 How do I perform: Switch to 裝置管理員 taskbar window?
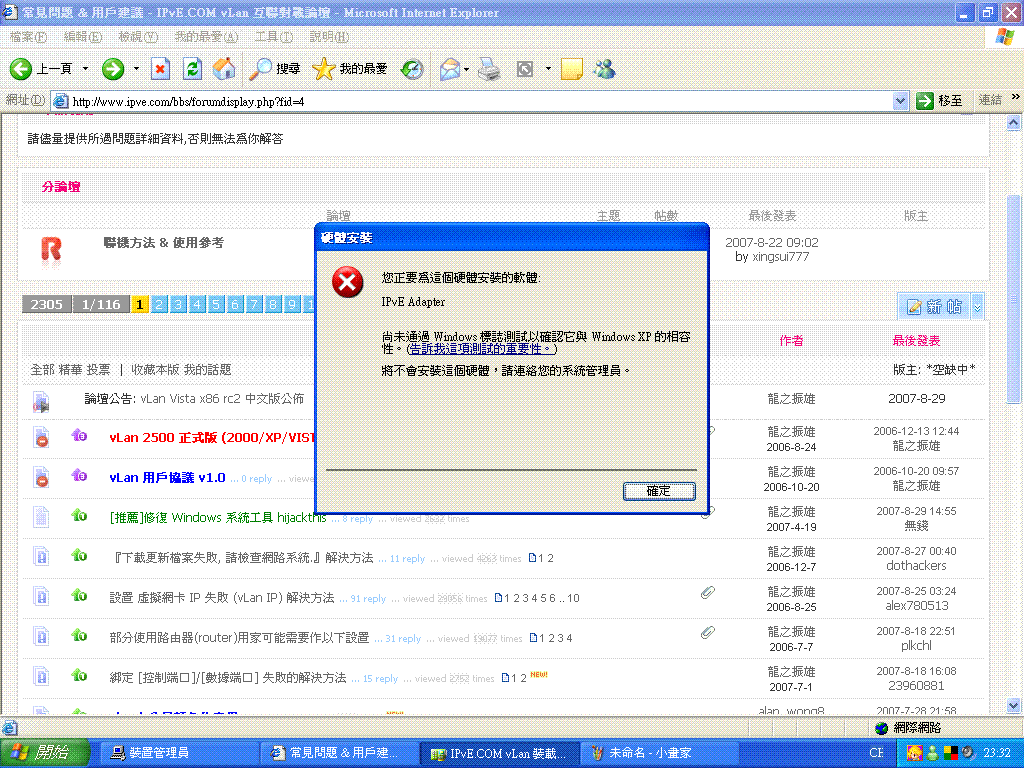[x=180, y=753]
